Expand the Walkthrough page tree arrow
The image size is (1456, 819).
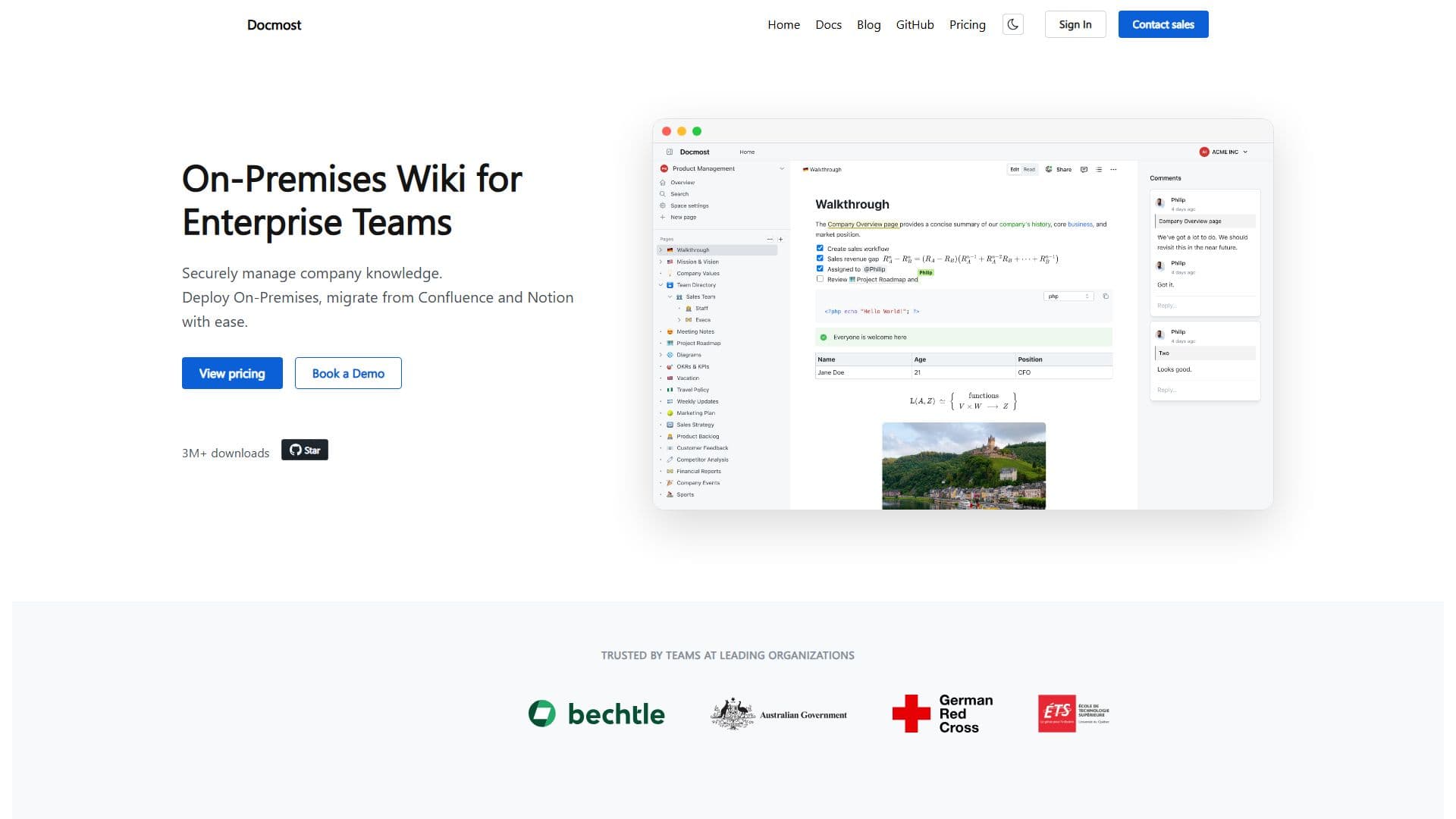(661, 250)
